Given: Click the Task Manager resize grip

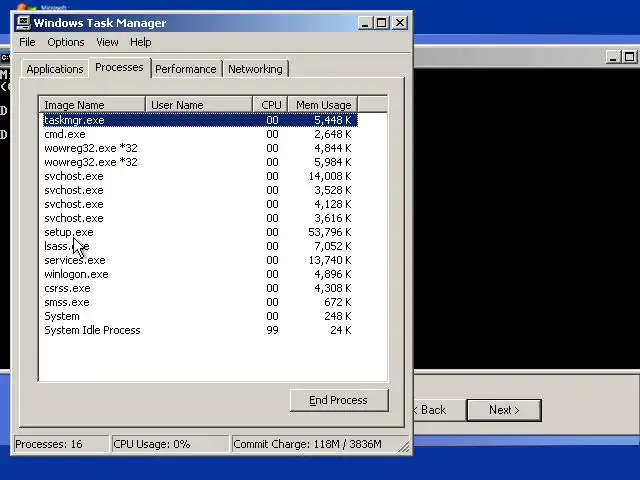Looking at the screenshot, I should 404,447.
